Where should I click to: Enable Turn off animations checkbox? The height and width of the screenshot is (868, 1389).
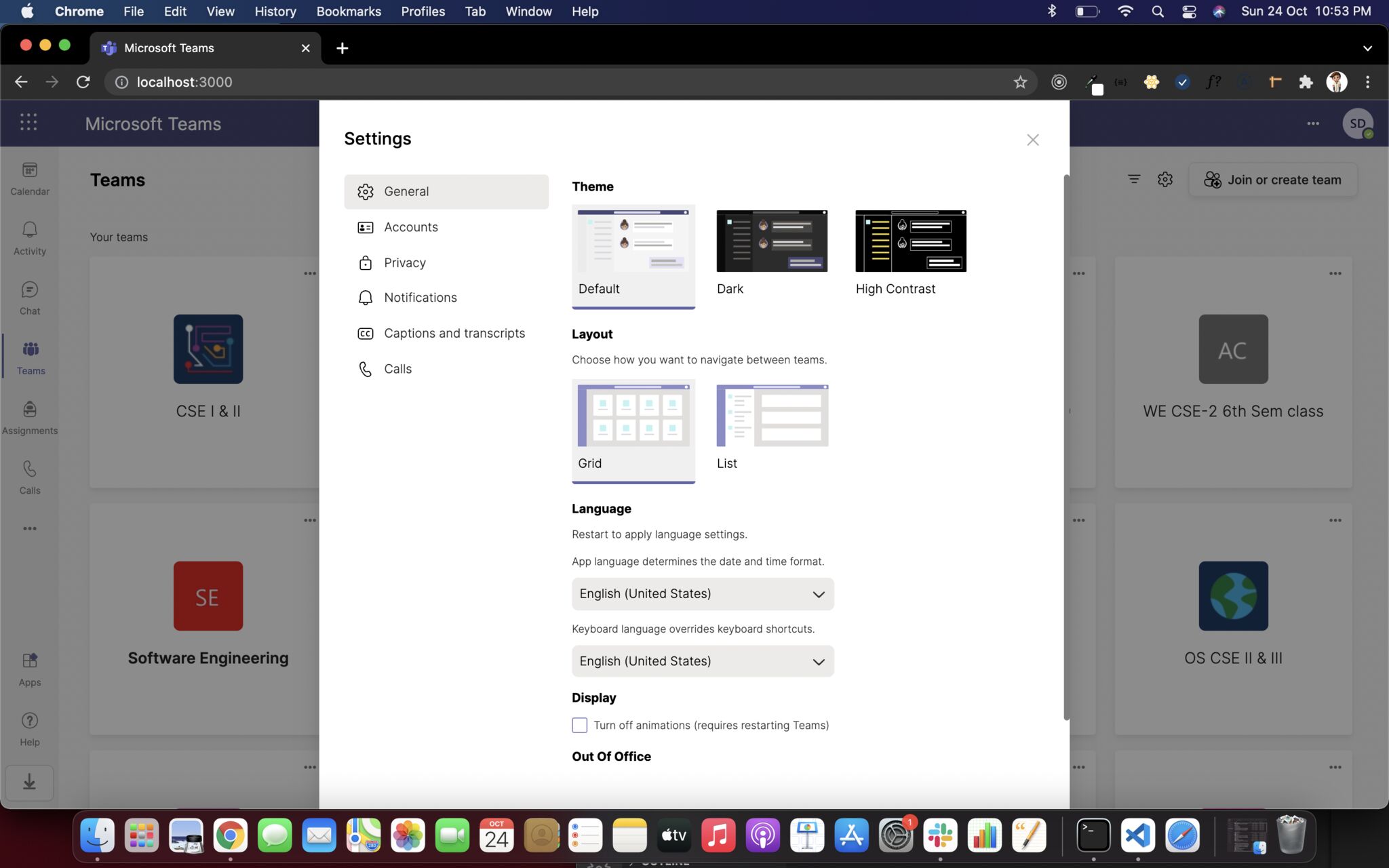579,725
